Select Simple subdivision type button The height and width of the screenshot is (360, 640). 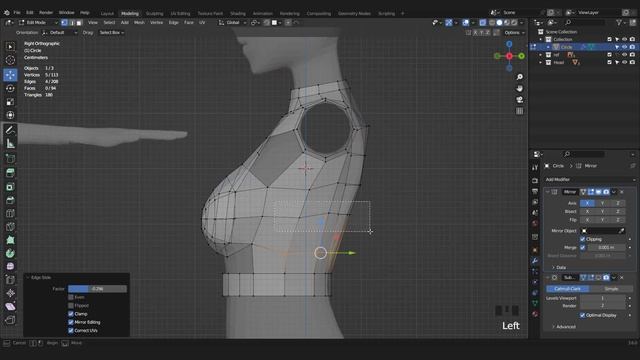point(611,289)
